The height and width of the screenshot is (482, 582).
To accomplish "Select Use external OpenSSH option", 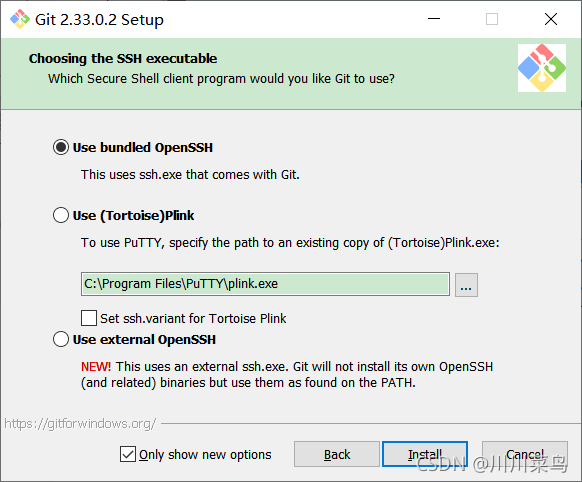I will [x=61, y=339].
